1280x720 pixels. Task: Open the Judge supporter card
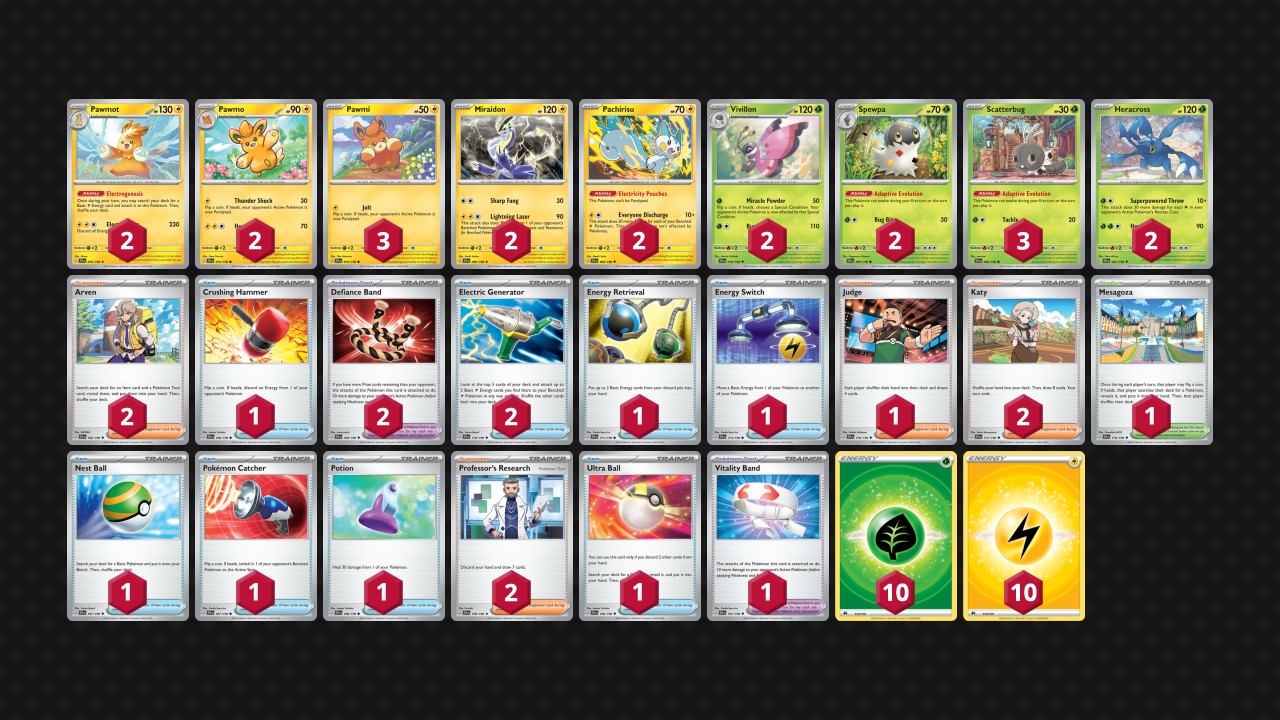click(x=896, y=360)
